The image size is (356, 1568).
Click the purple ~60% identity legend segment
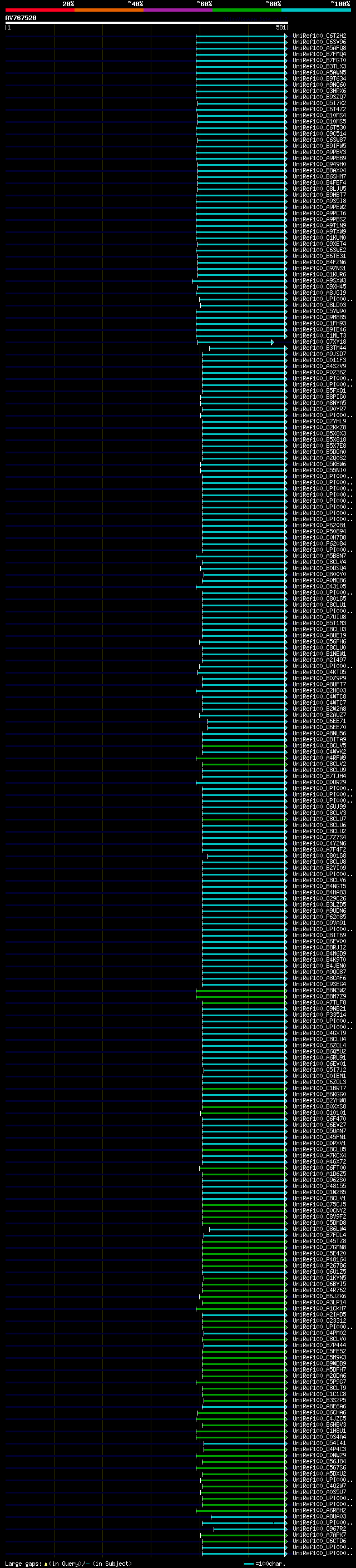click(179, 10)
